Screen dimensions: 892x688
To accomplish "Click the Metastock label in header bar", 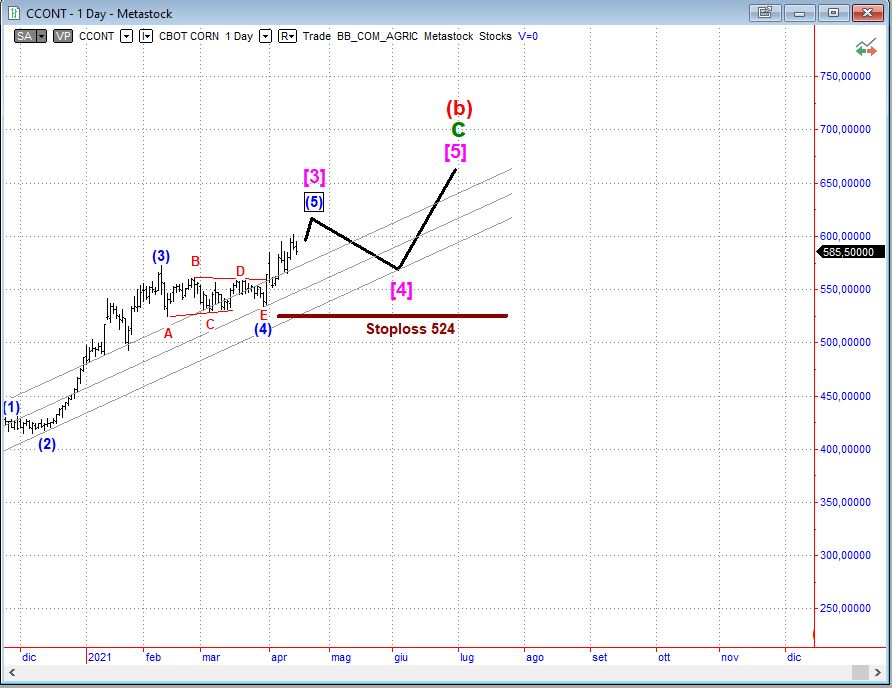I will (x=448, y=36).
